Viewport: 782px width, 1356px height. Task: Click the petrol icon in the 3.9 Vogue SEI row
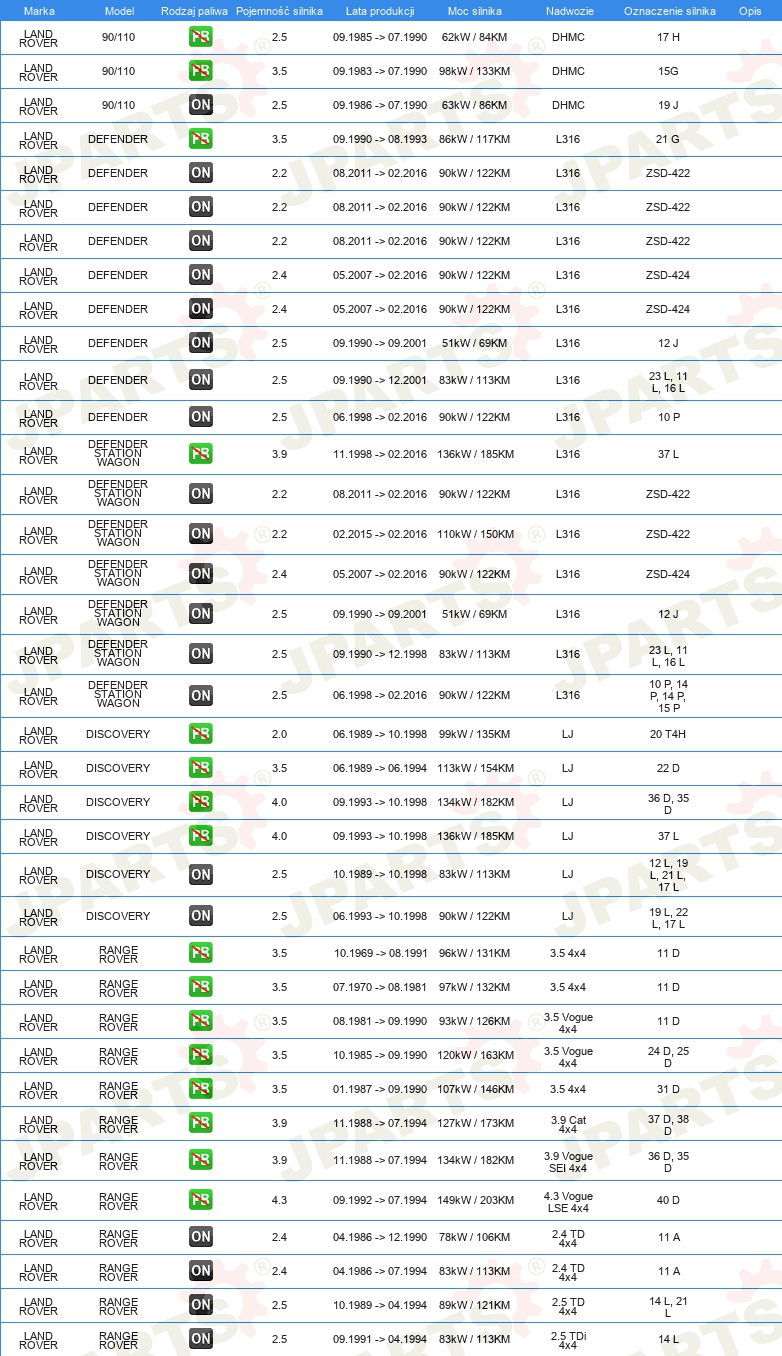[x=201, y=1160]
